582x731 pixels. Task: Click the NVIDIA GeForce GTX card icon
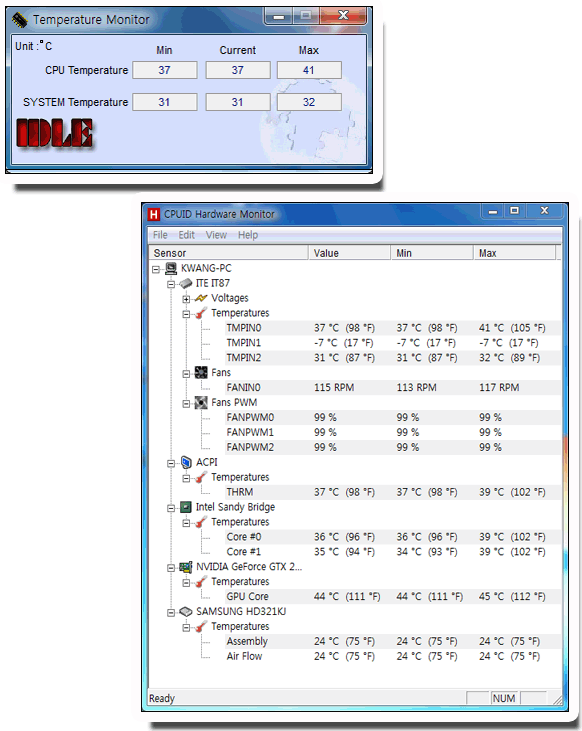tap(186, 567)
